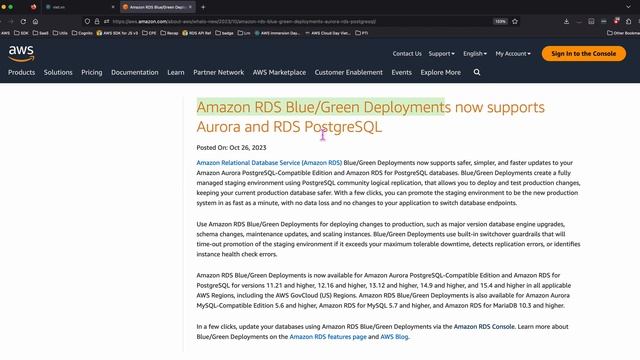Expand the My Account dropdown

pos(513,53)
